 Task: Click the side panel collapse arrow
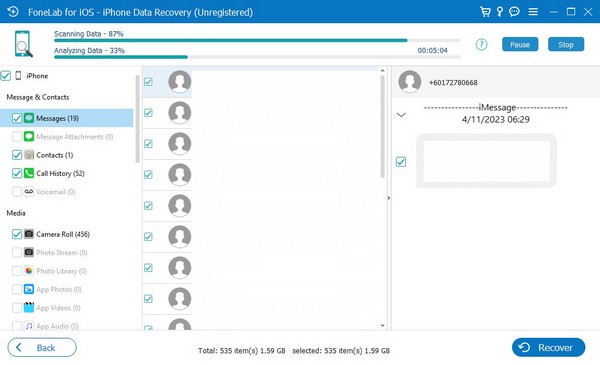tap(389, 198)
